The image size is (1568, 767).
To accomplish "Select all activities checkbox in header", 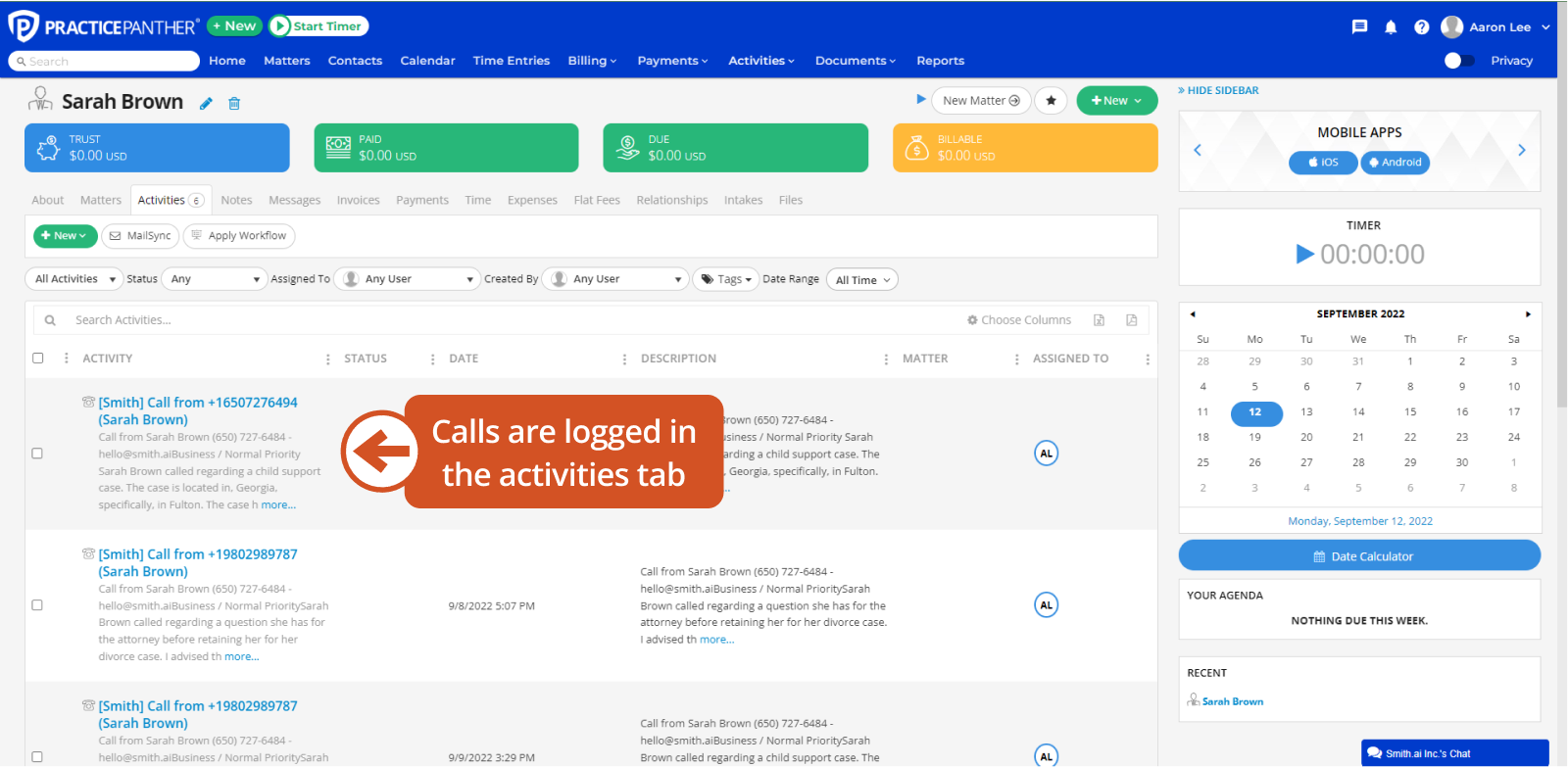I will pos(38,359).
